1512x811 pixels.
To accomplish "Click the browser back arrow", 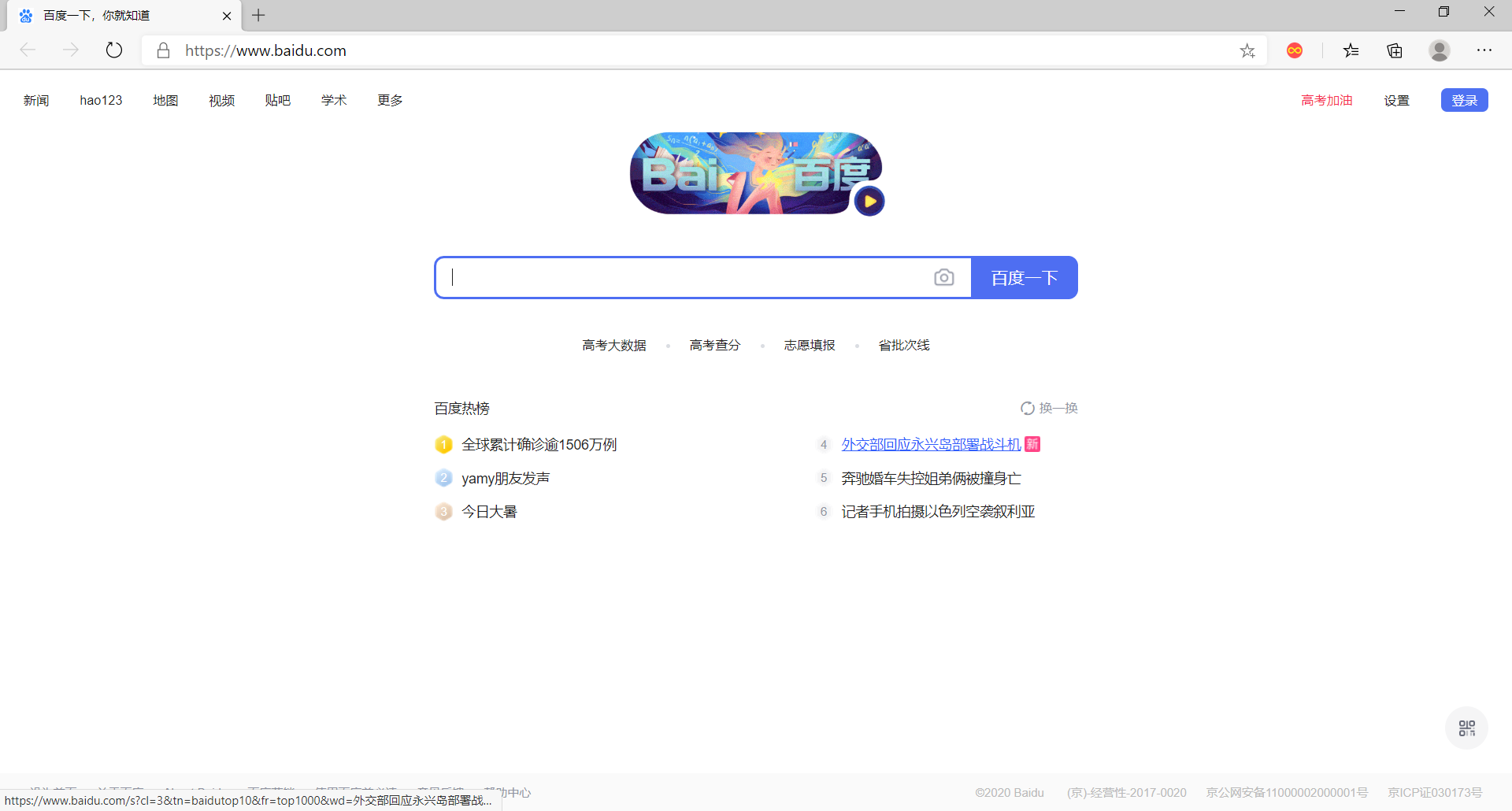I will [x=28, y=50].
